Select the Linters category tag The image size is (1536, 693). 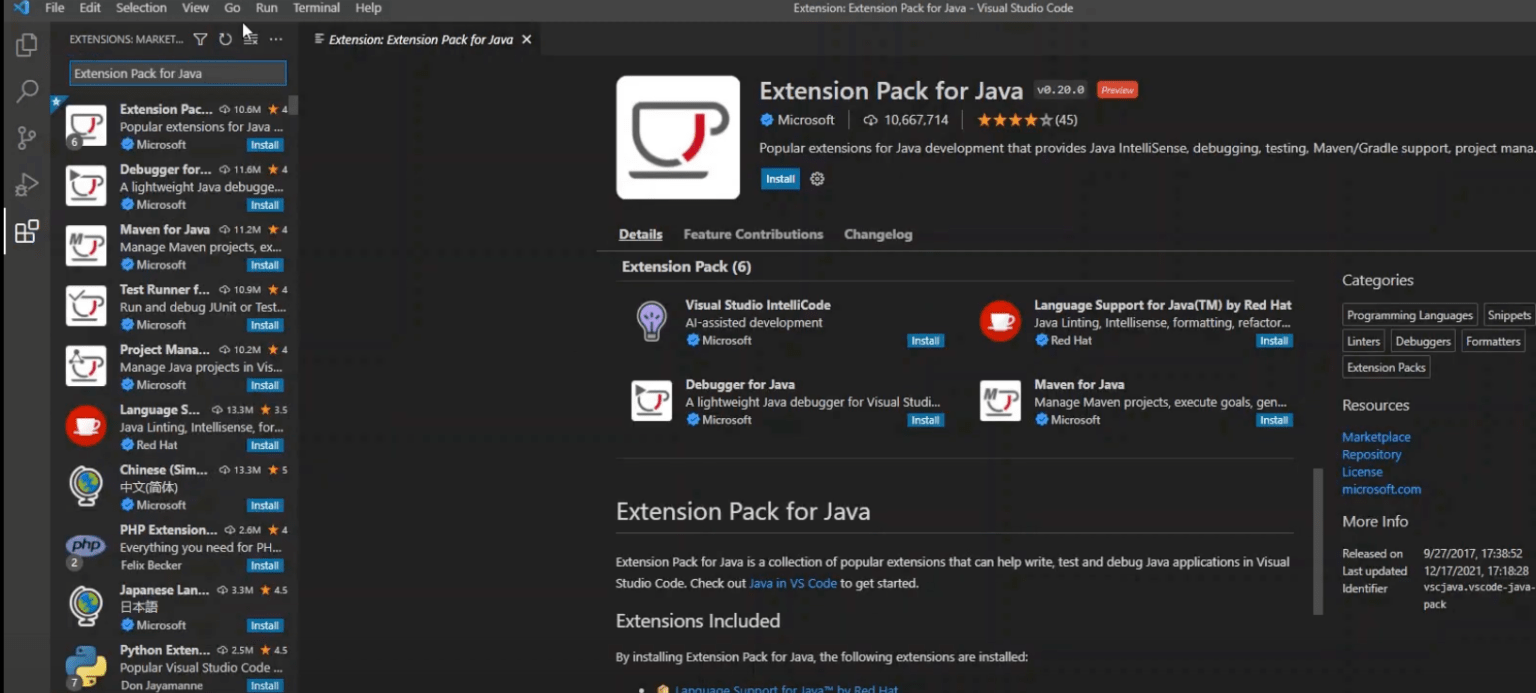coord(1363,341)
